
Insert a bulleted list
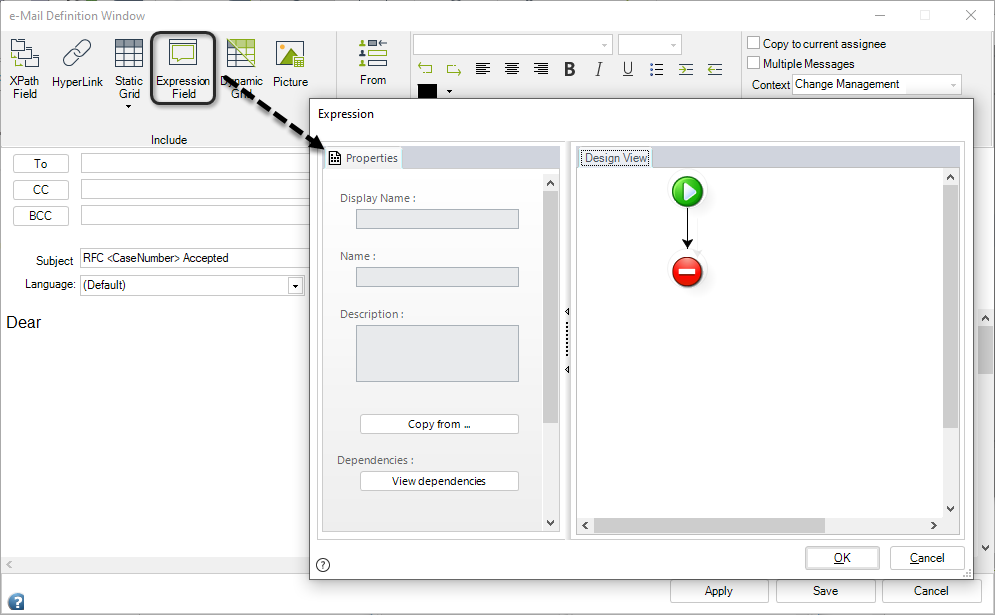tap(657, 69)
